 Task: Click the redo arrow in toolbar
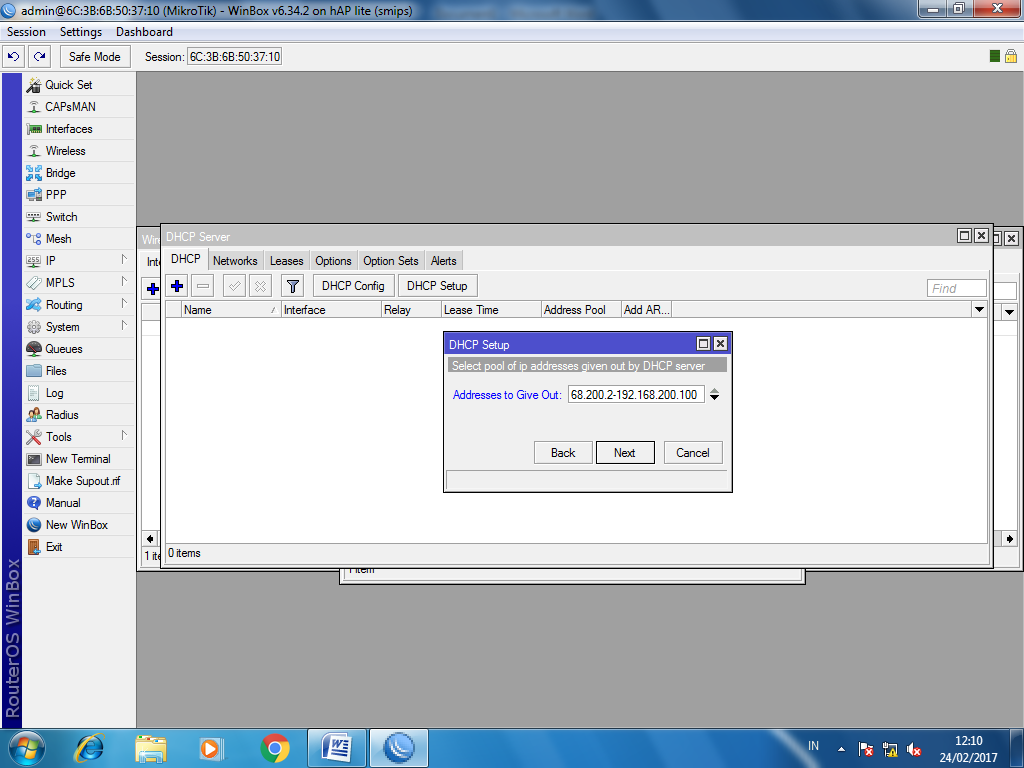40,57
